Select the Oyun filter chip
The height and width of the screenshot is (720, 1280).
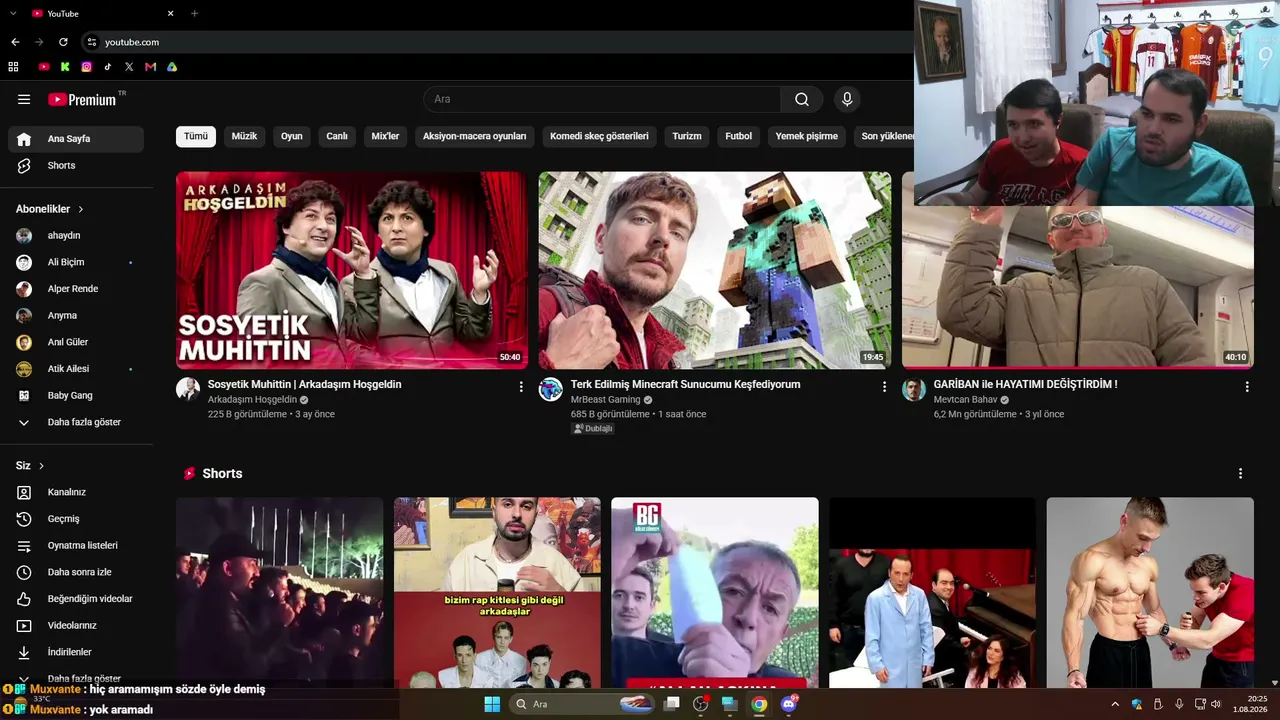[x=292, y=136]
